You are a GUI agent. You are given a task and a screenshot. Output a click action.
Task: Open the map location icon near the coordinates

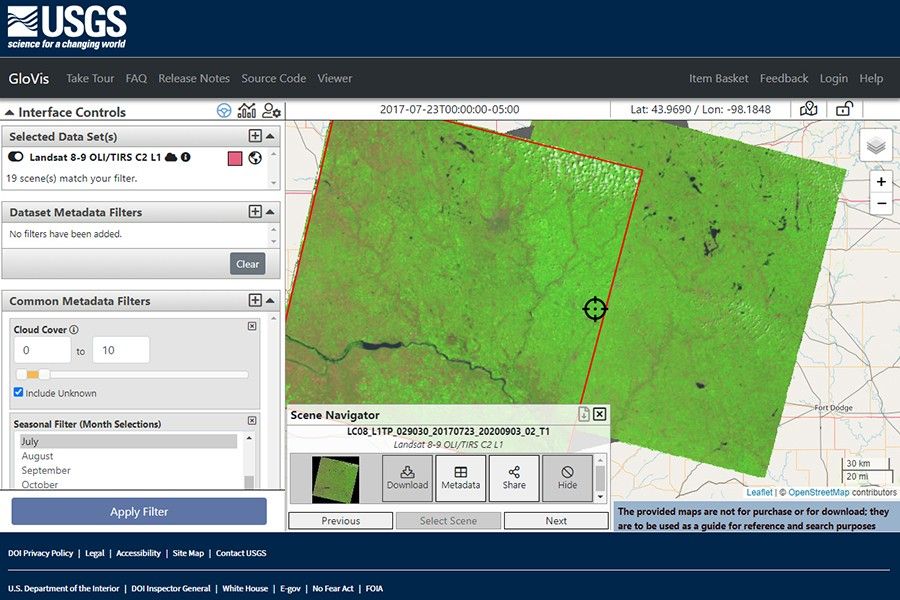[x=809, y=108]
